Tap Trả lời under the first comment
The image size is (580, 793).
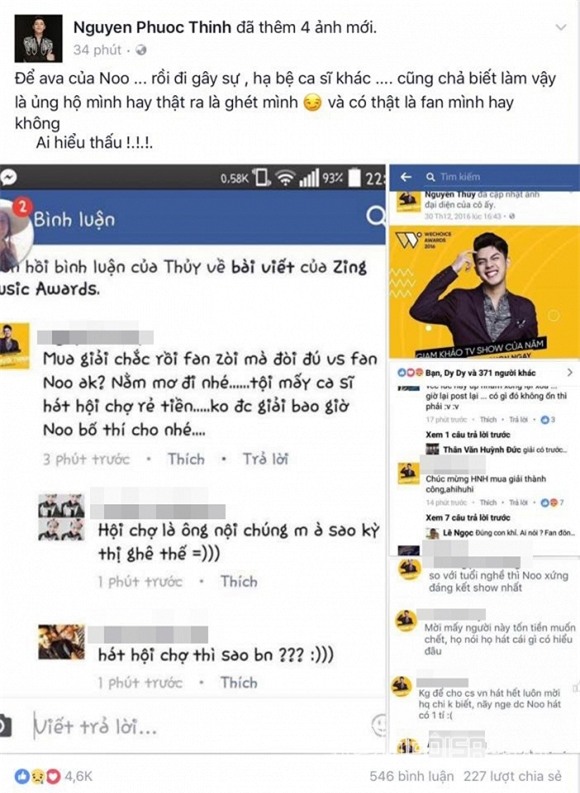(x=265, y=459)
